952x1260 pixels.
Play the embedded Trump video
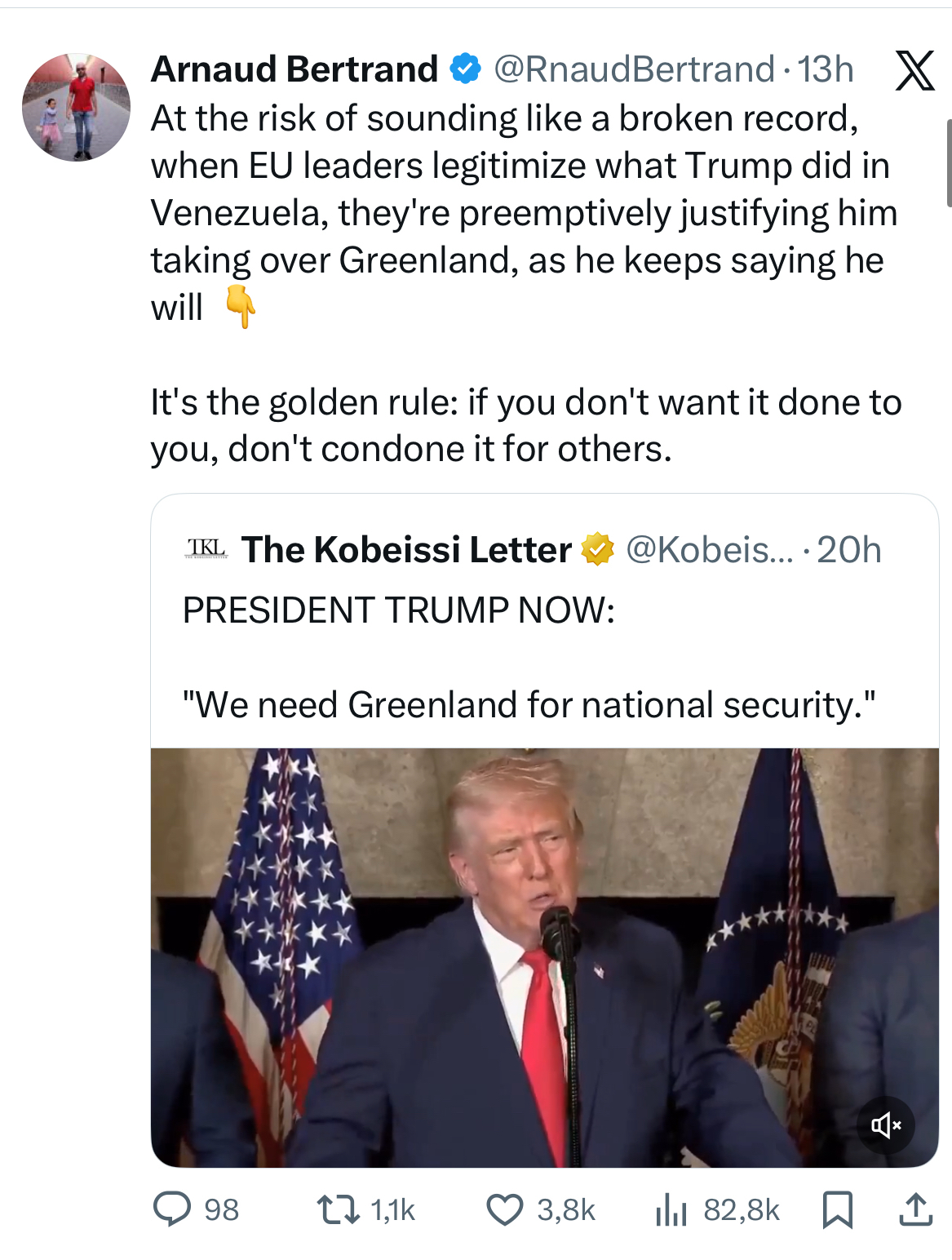(544, 956)
